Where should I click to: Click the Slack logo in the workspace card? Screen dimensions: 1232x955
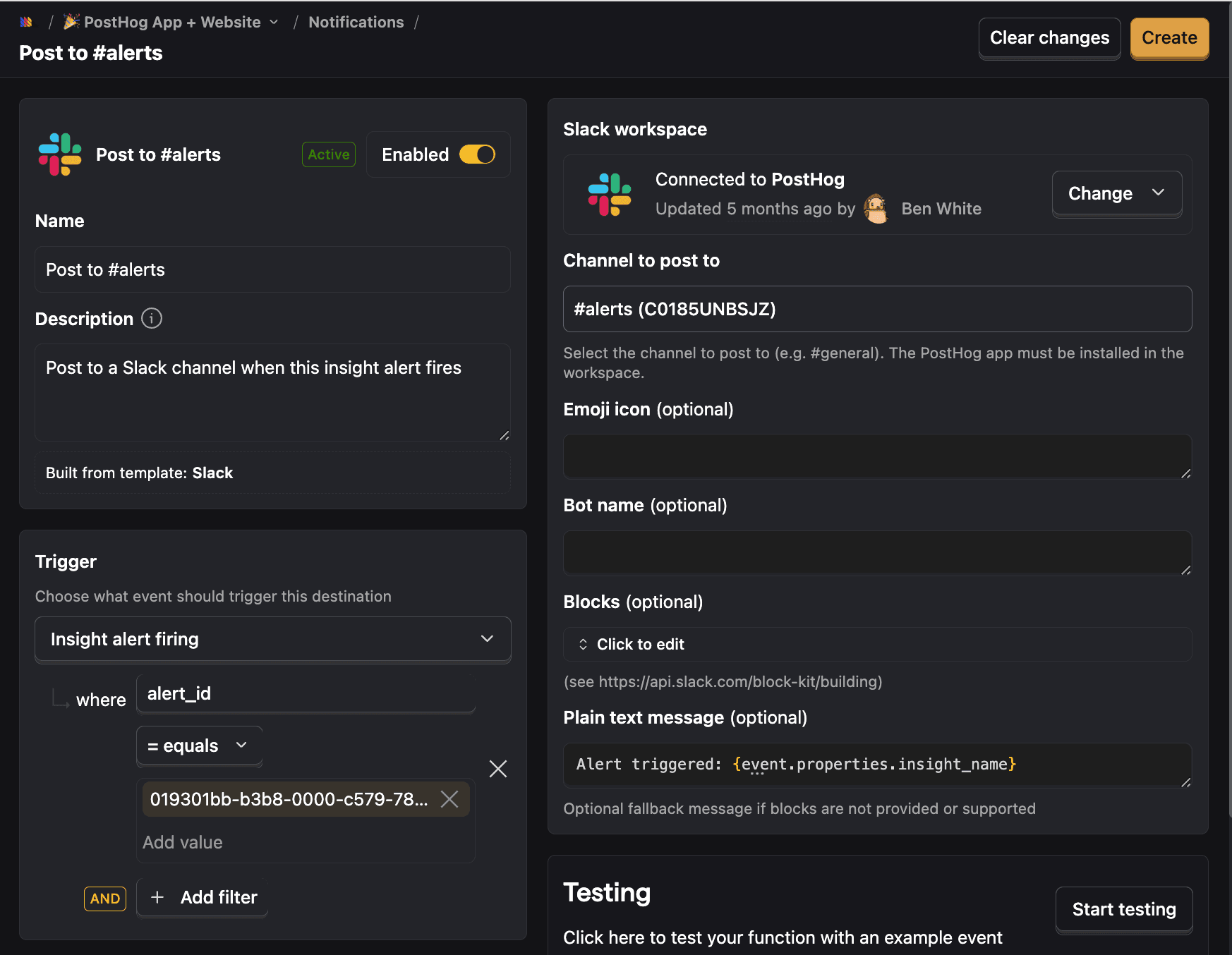(610, 195)
